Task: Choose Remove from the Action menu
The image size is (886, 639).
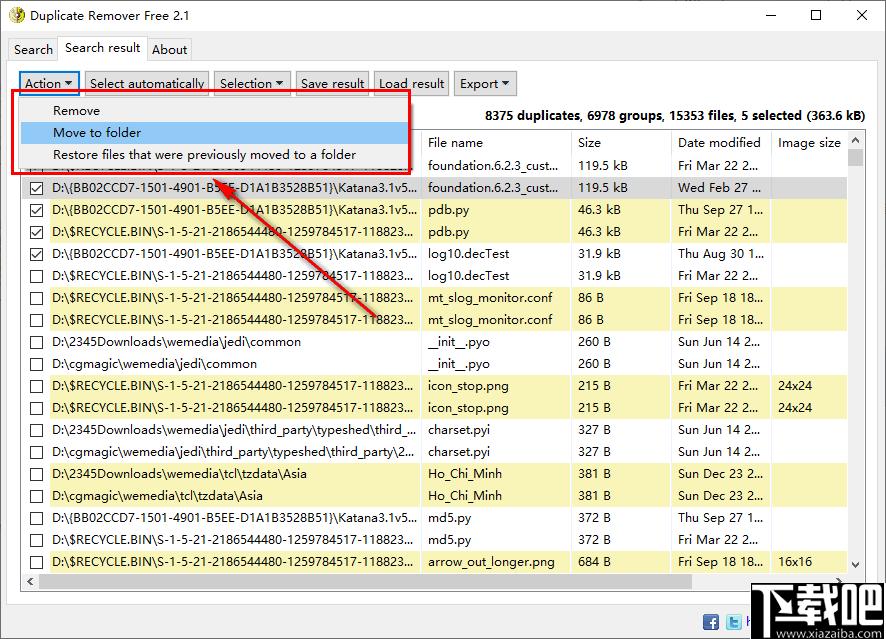Action: click(214, 111)
